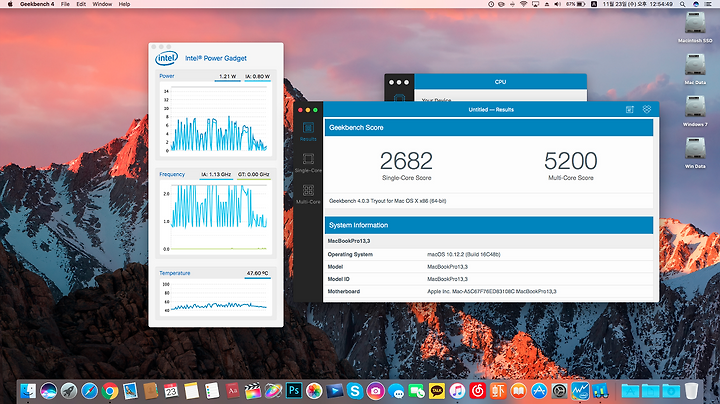
Task: Open Photos app from the dock
Action: pos(314,391)
